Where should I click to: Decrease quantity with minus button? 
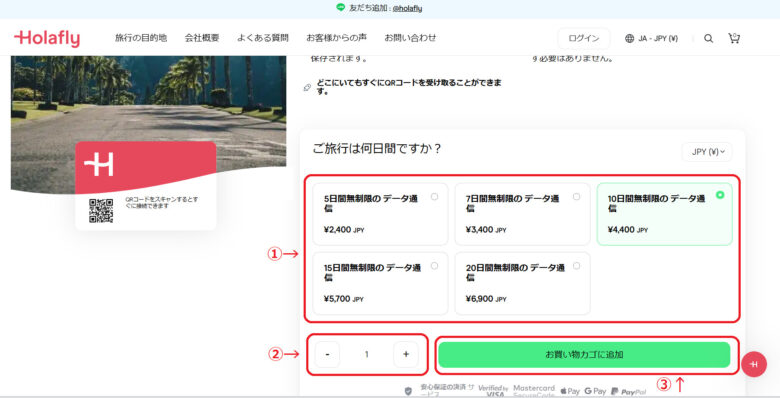pyautogui.click(x=327, y=354)
